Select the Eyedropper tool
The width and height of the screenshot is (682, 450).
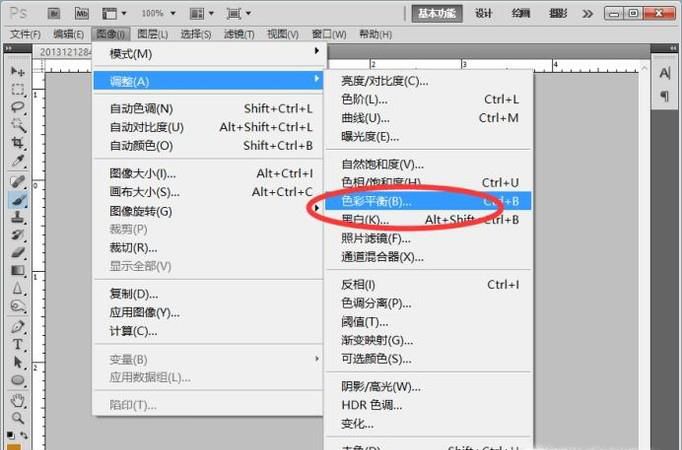17,161
